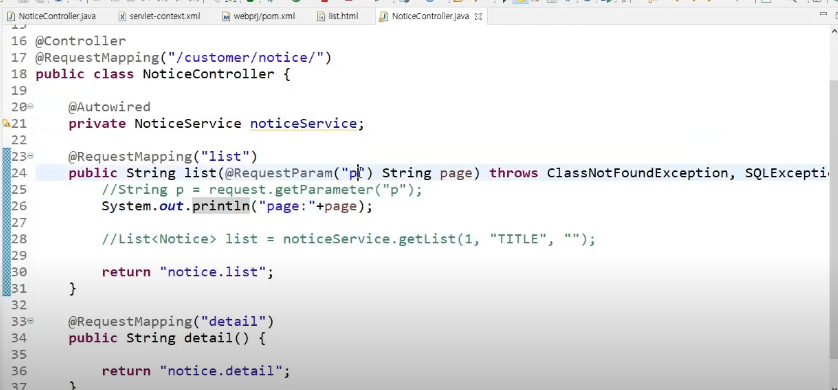
Task: Click the @RequestParam annotation on line 24
Action: coord(278,173)
